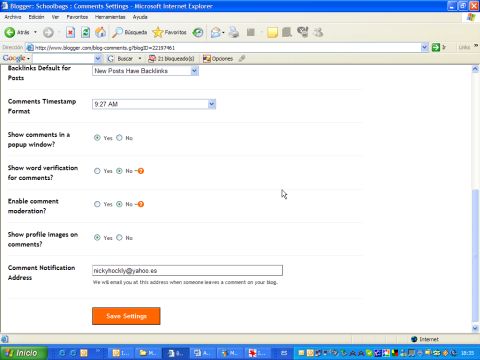Click the Internet zone icon in status bar
Image resolution: width=480 pixels, height=360 pixels.
414,339
